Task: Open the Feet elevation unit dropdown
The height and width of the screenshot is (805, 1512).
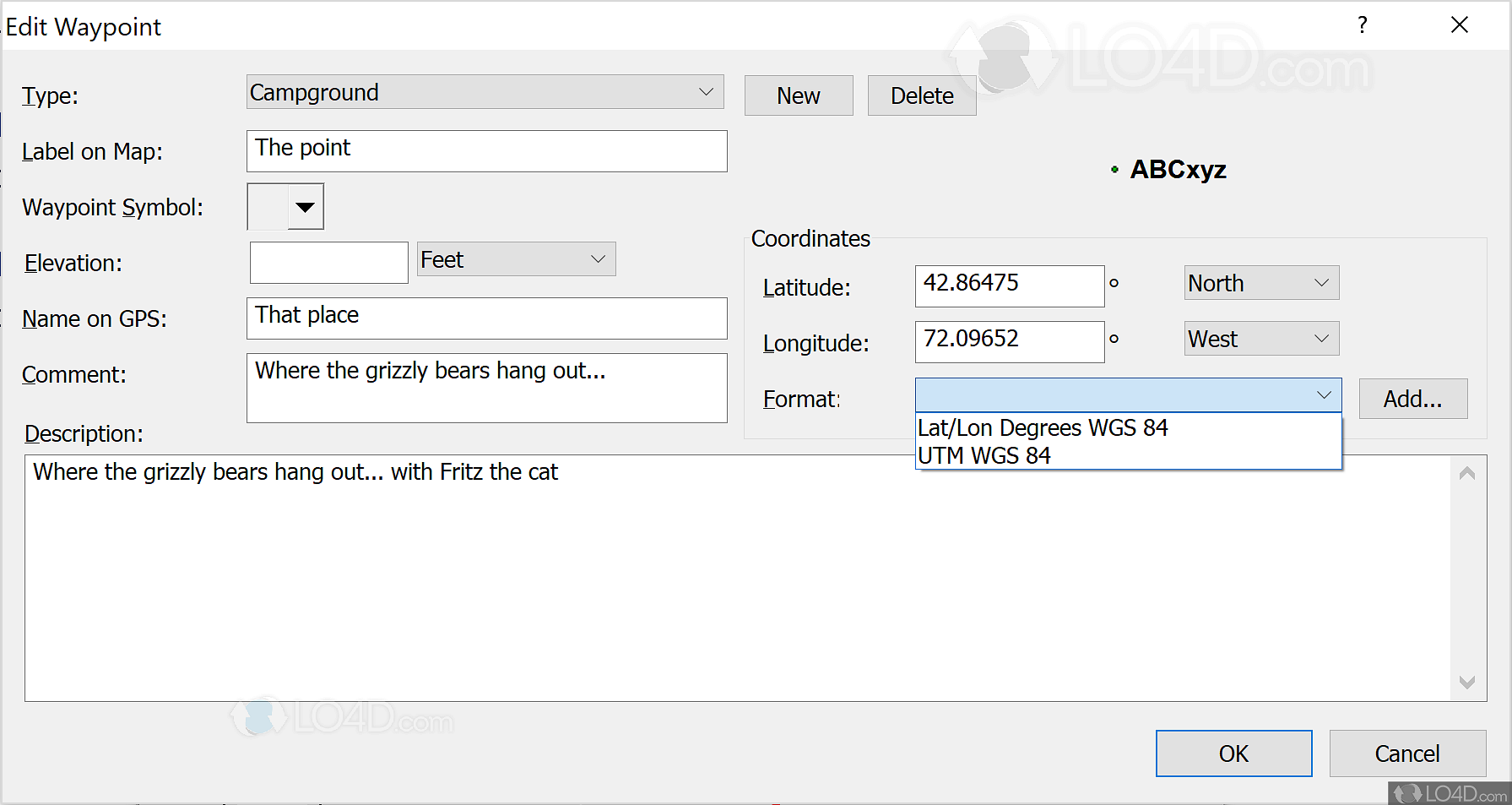Action: point(598,259)
